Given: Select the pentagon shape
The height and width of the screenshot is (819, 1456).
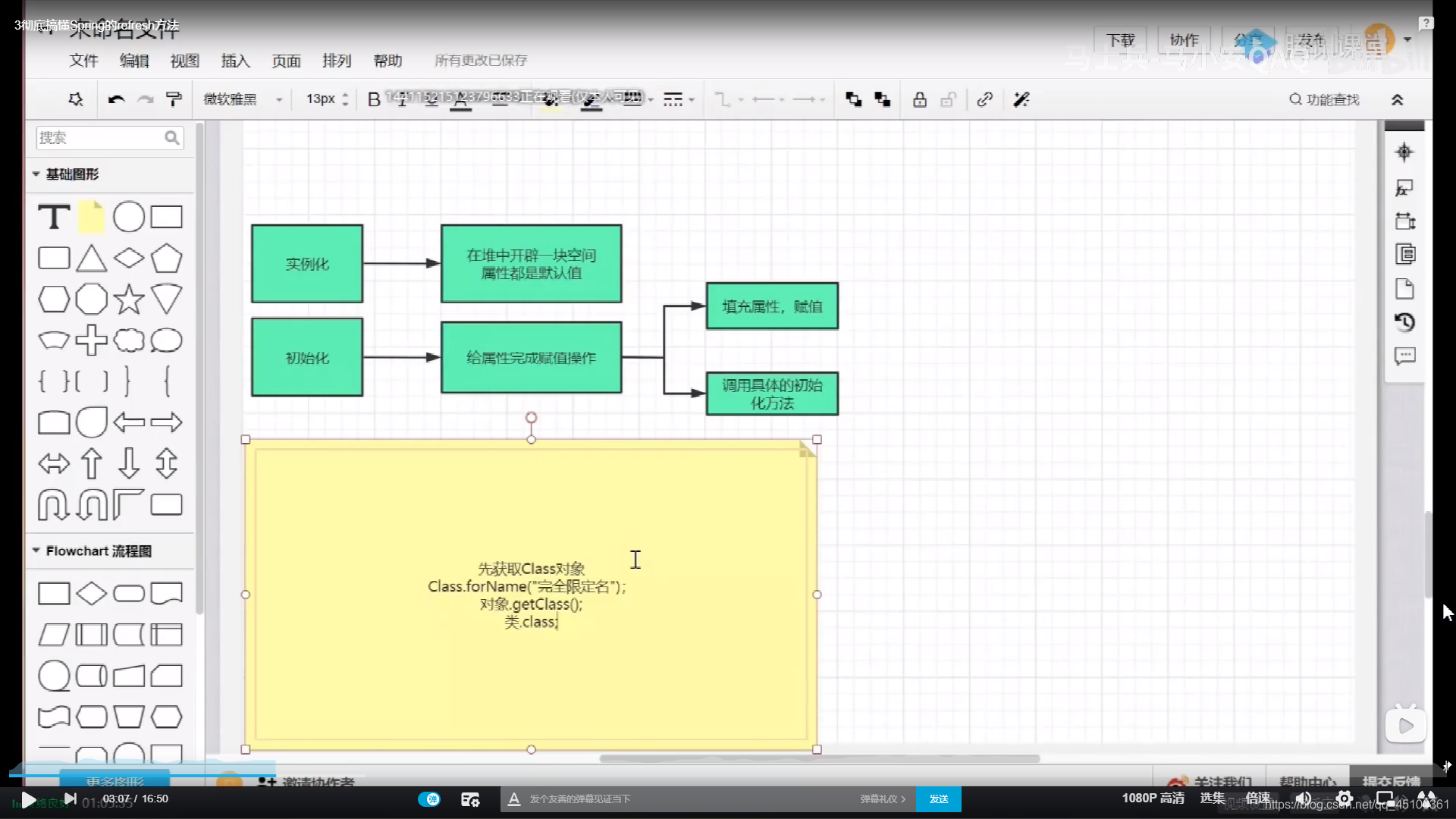Looking at the screenshot, I should (x=166, y=259).
